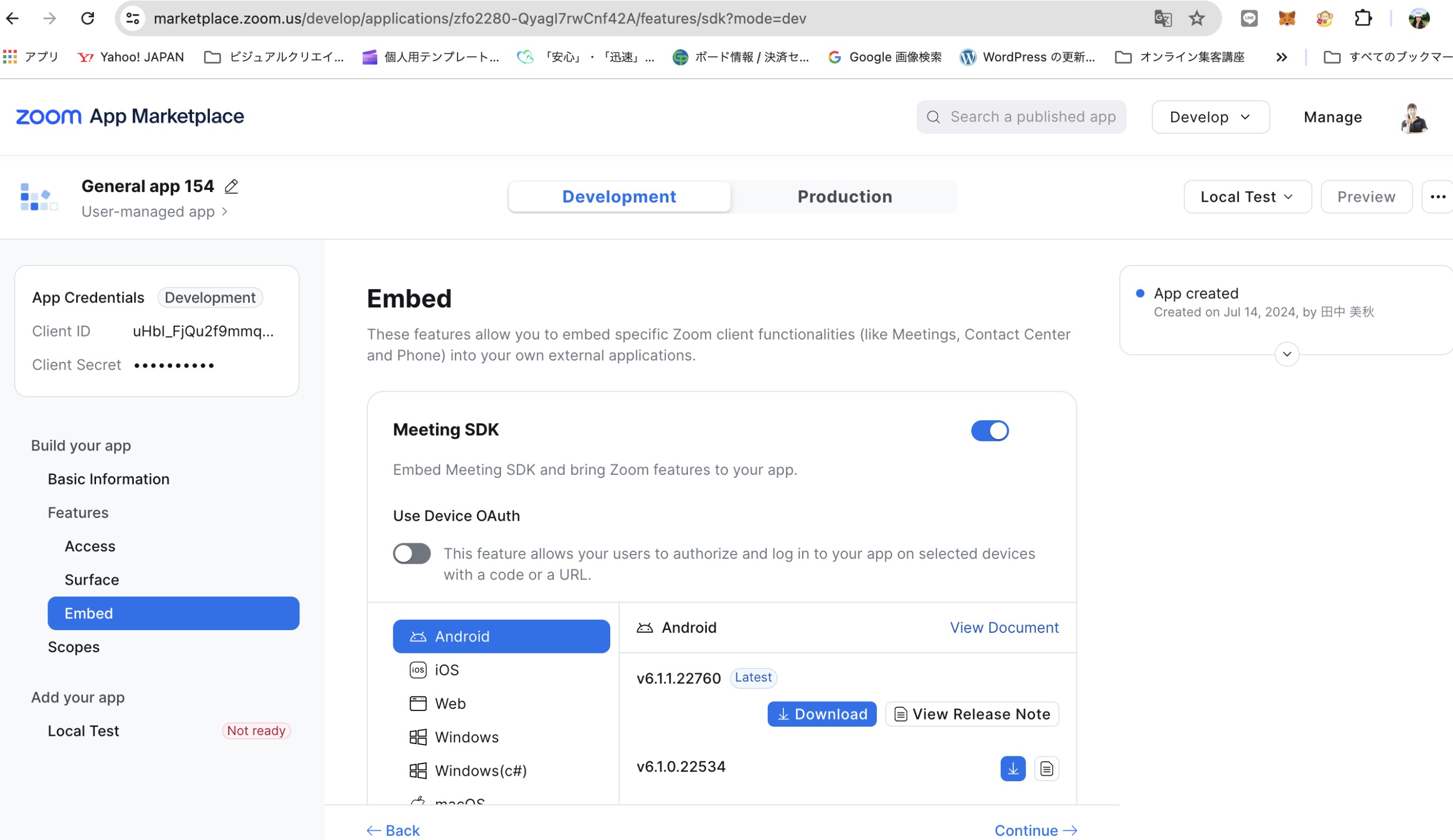
Task: Enable Use Device OAuth toggle
Action: (x=412, y=554)
